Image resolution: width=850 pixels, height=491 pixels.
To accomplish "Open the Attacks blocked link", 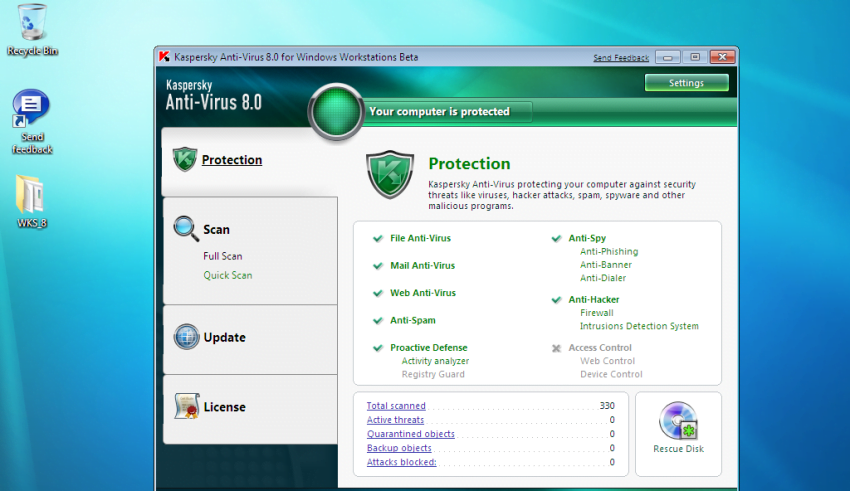I will (401, 462).
